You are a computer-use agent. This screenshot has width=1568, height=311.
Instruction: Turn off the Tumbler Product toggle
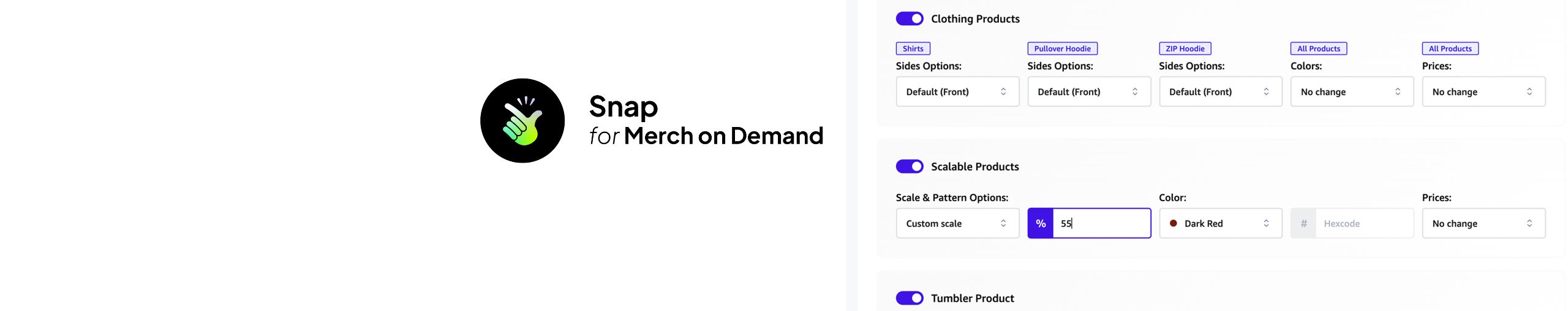pos(910,298)
